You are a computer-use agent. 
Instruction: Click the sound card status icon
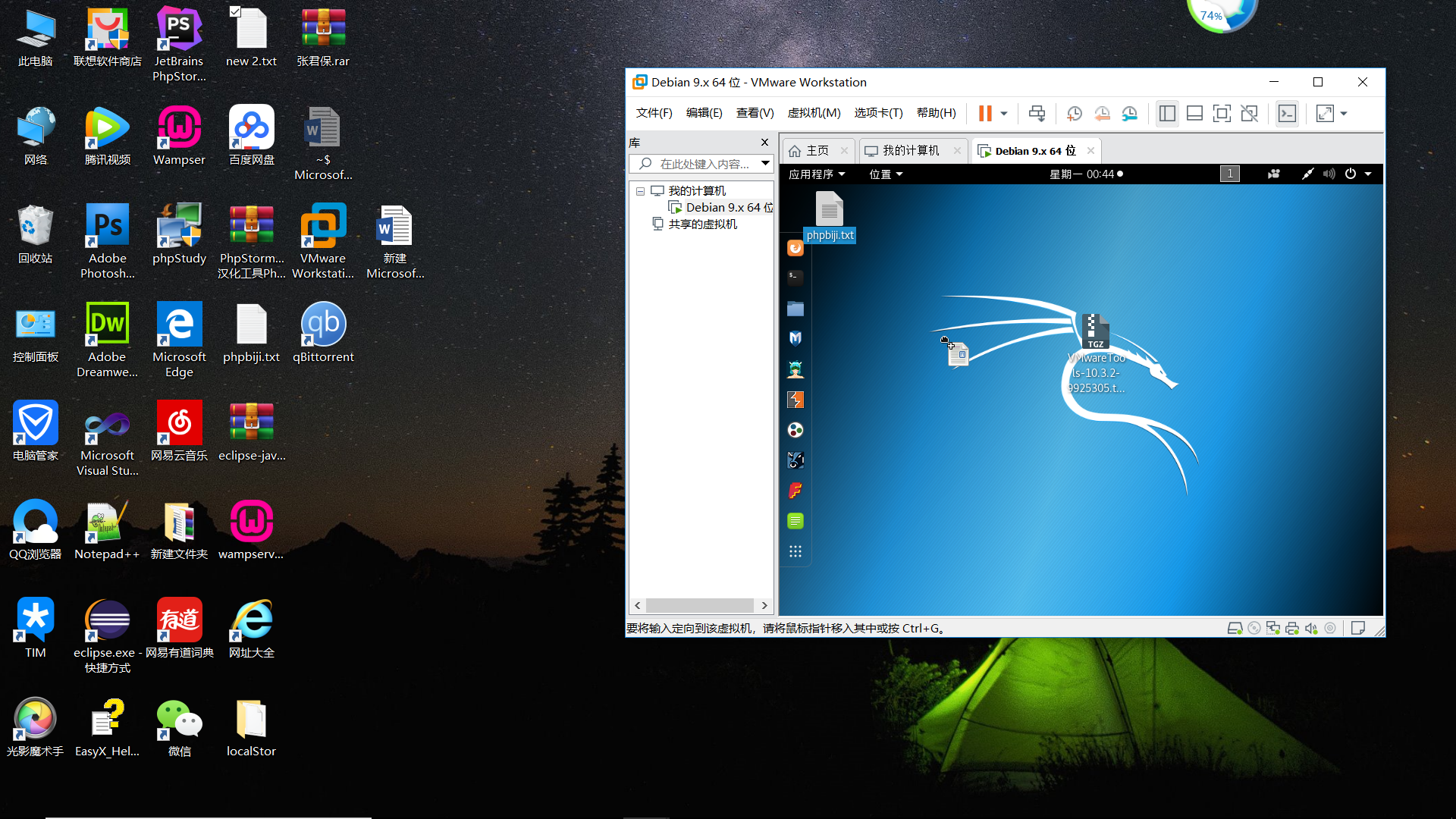[1311, 629]
